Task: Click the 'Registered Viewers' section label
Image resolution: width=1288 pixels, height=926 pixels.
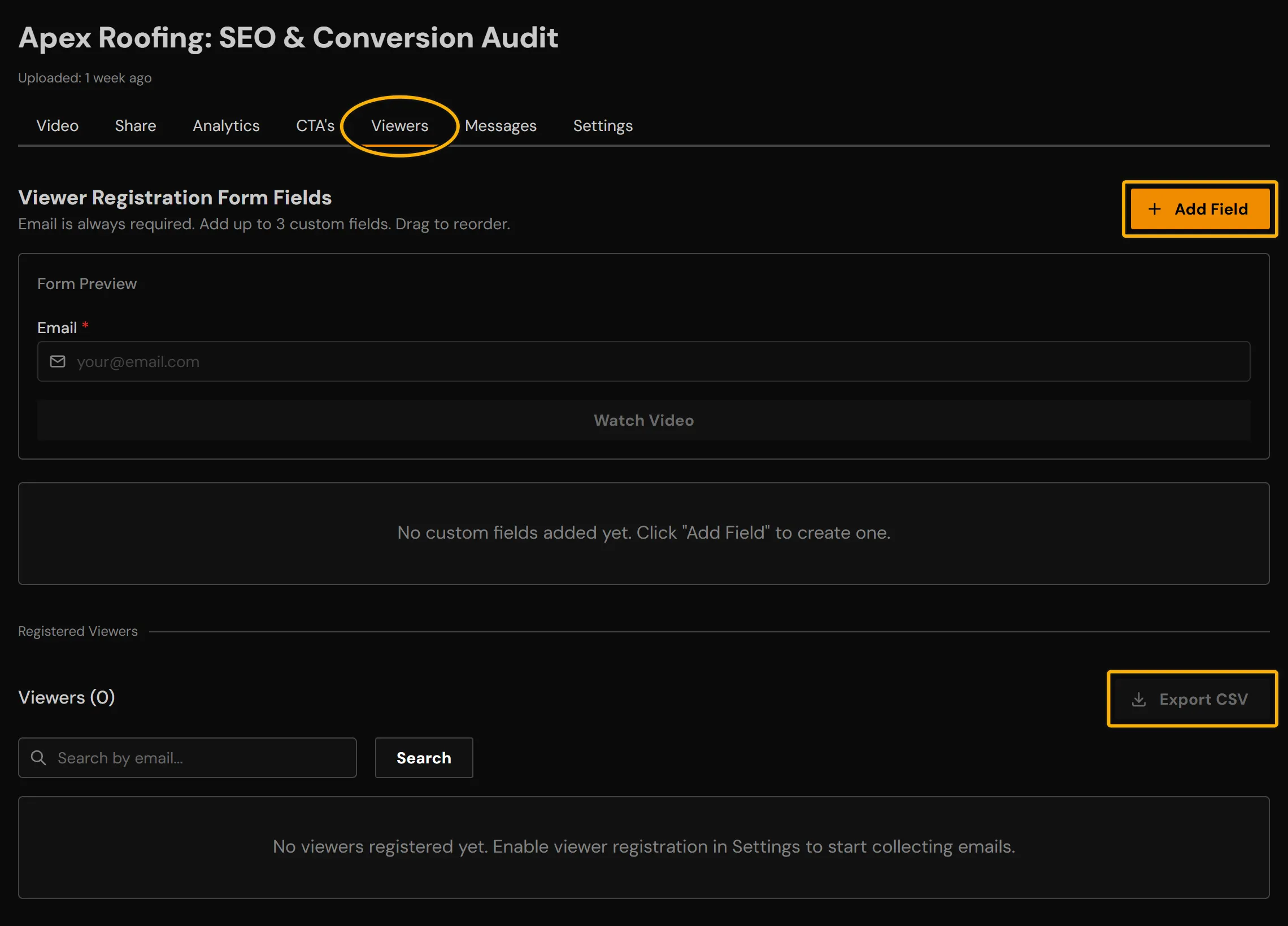Action: point(78,631)
